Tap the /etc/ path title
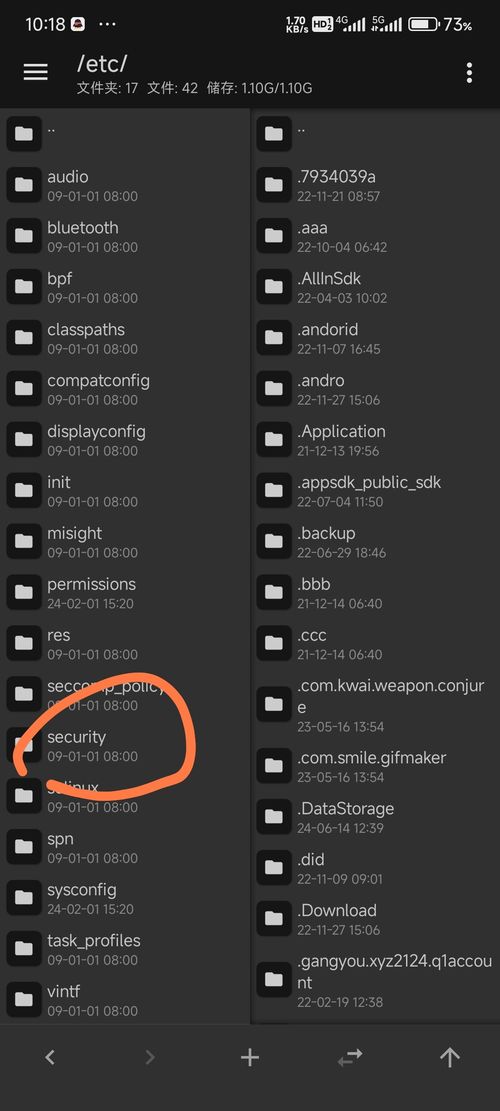The image size is (500, 1111). (102, 64)
